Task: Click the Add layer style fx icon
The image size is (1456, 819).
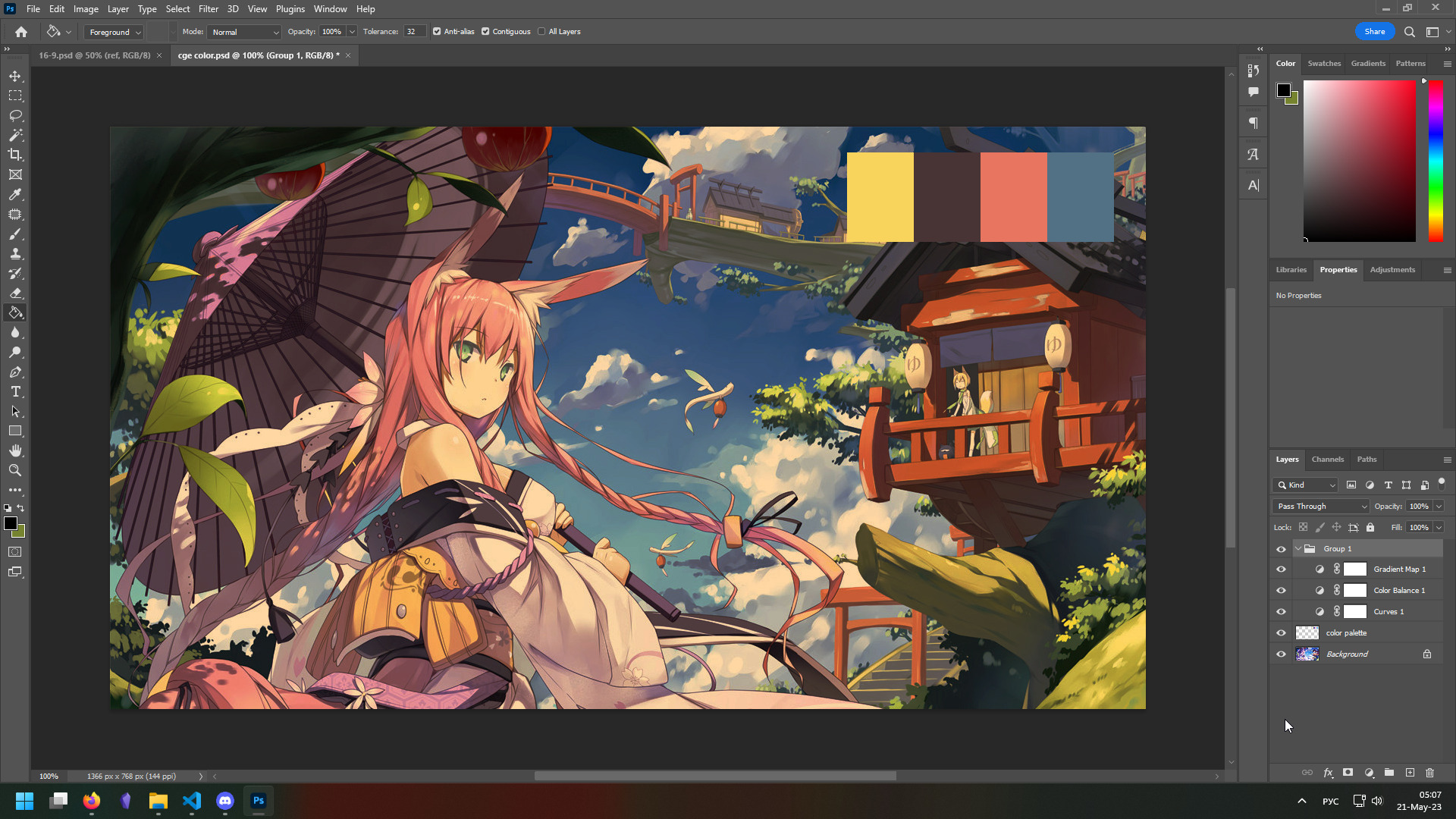Action: pos(1328,773)
